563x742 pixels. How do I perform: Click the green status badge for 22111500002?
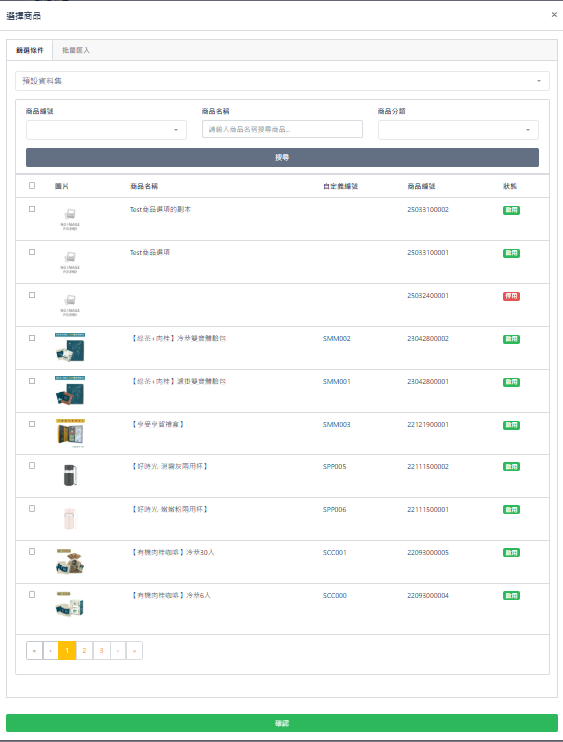511,467
